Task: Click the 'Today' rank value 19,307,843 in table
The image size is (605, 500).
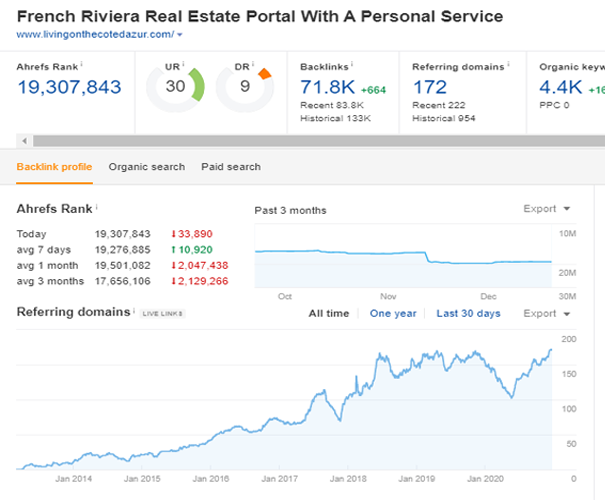Action: click(x=123, y=234)
